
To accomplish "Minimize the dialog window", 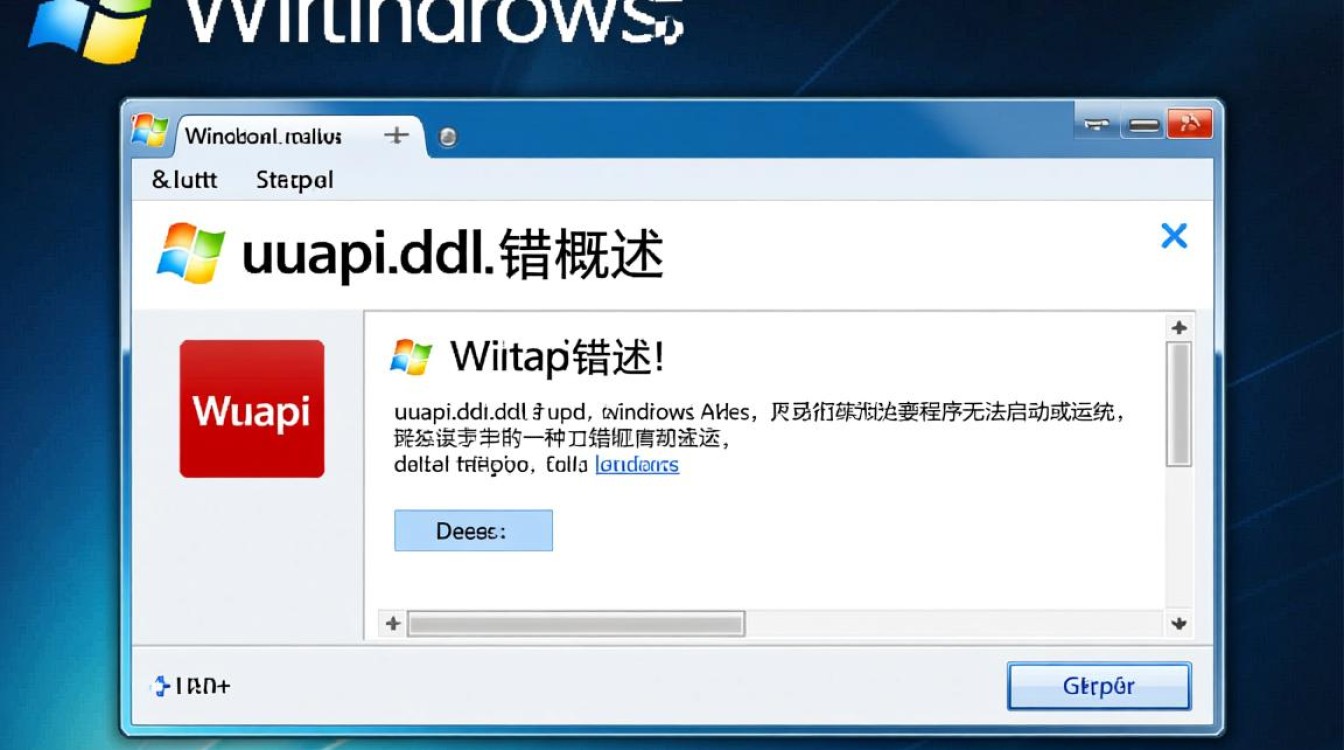I will tap(1097, 125).
